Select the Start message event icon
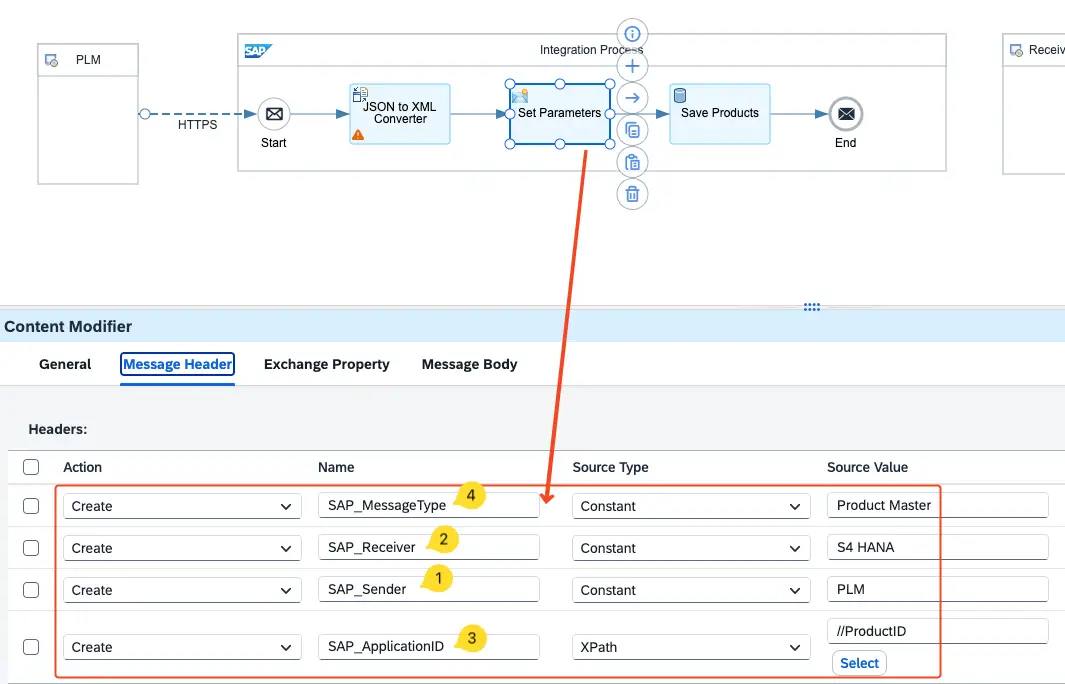This screenshot has height=684, width=1065. point(274,114)
